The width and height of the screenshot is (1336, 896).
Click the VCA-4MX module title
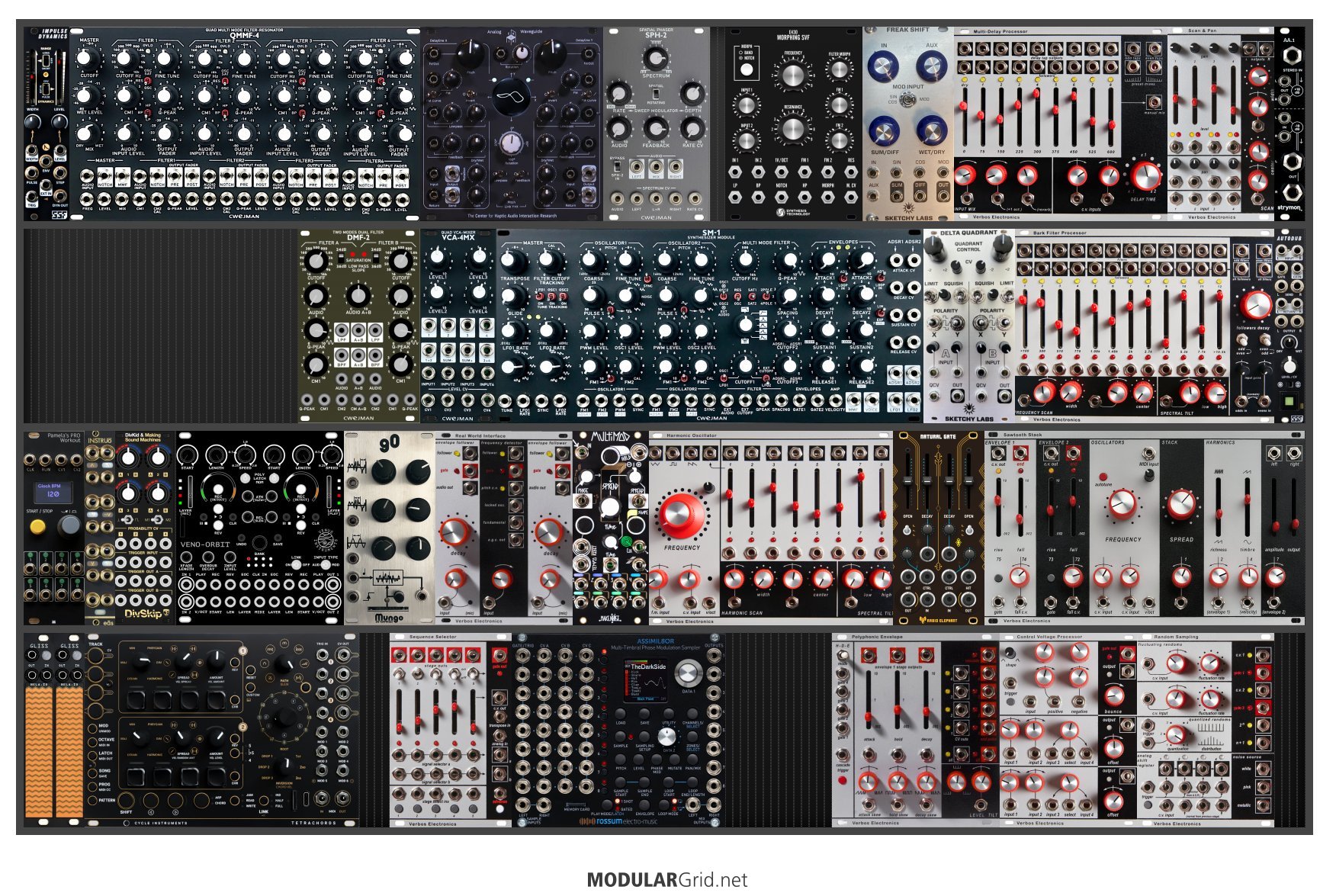(x=458, y=237)
